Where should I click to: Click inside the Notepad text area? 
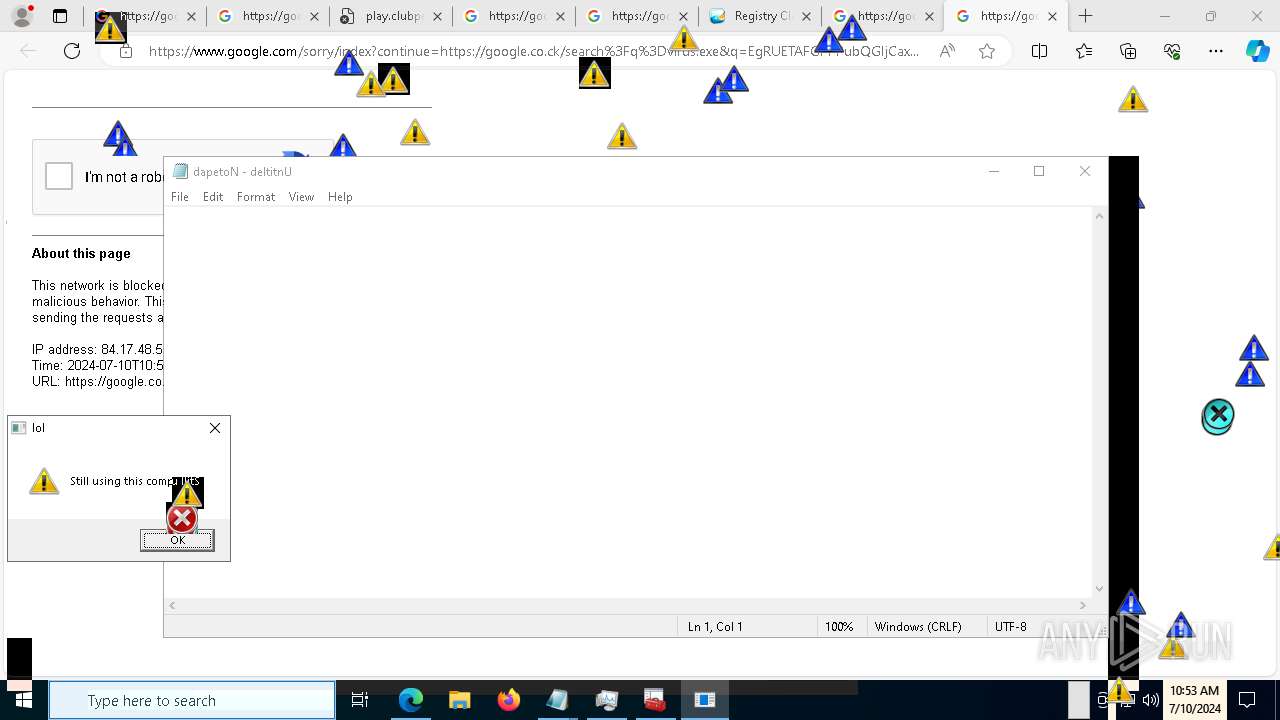tap(628, 402)
